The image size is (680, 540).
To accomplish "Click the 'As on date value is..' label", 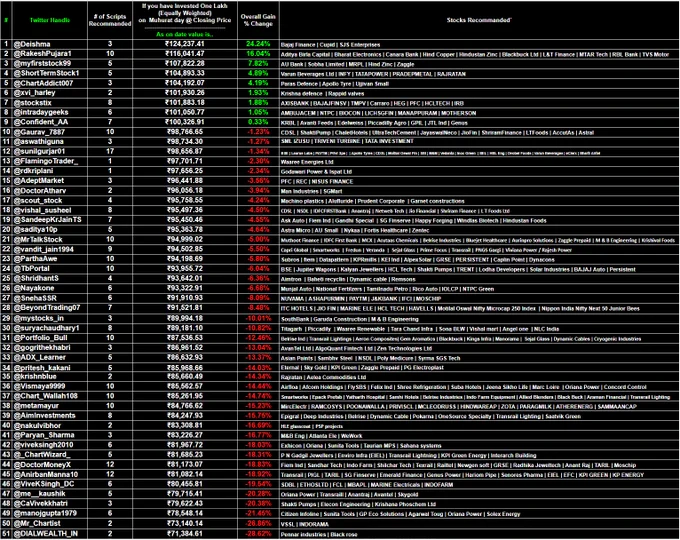I will pos(185,34).
